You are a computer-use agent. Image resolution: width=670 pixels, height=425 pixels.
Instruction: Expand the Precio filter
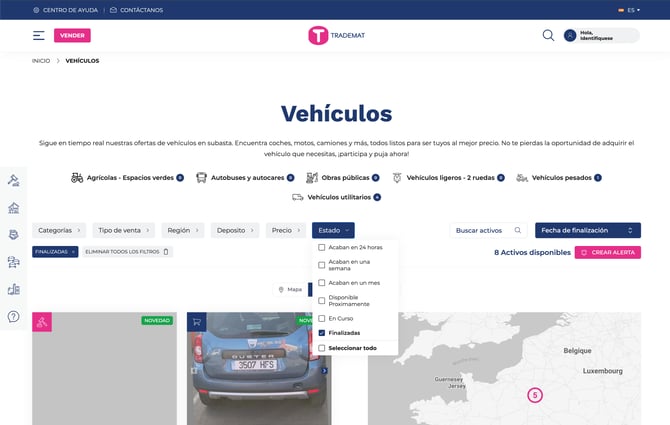(x=286, y=230)
